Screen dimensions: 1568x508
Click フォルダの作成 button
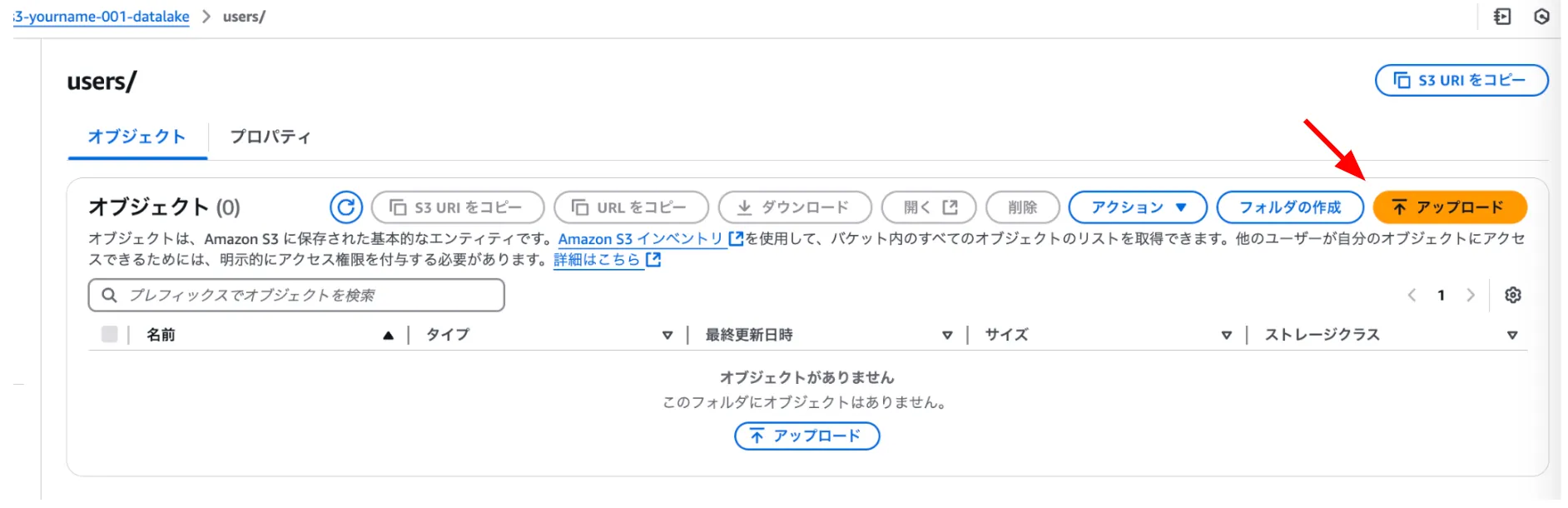pyautogui.click(x=1289, y=207)
